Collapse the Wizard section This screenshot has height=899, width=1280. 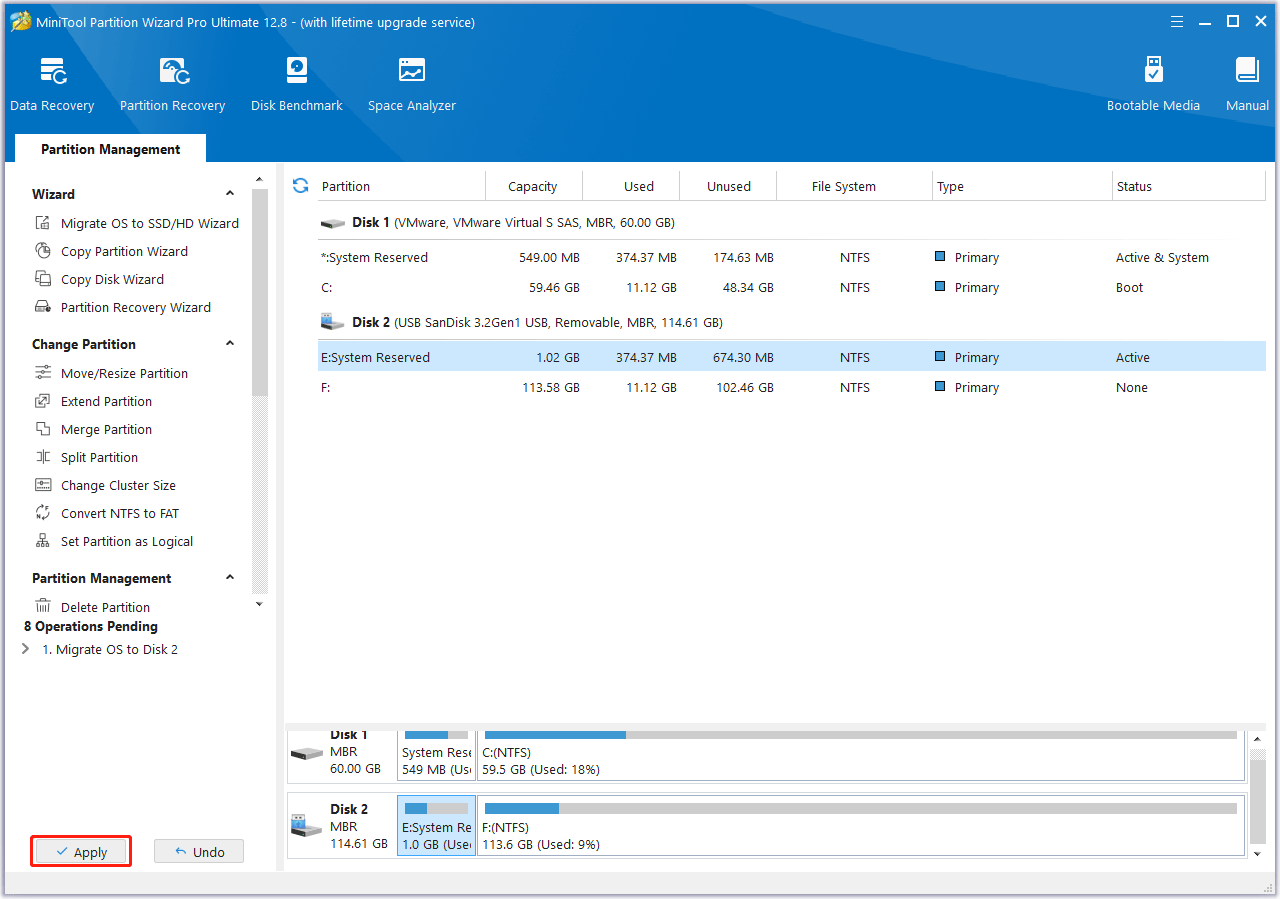[230, 194]
